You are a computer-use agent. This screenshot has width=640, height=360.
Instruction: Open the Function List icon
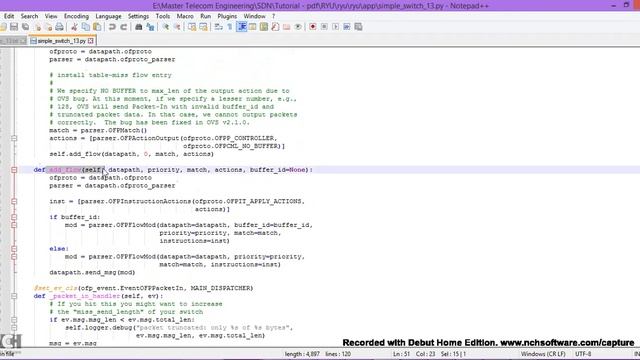[275, 27]
